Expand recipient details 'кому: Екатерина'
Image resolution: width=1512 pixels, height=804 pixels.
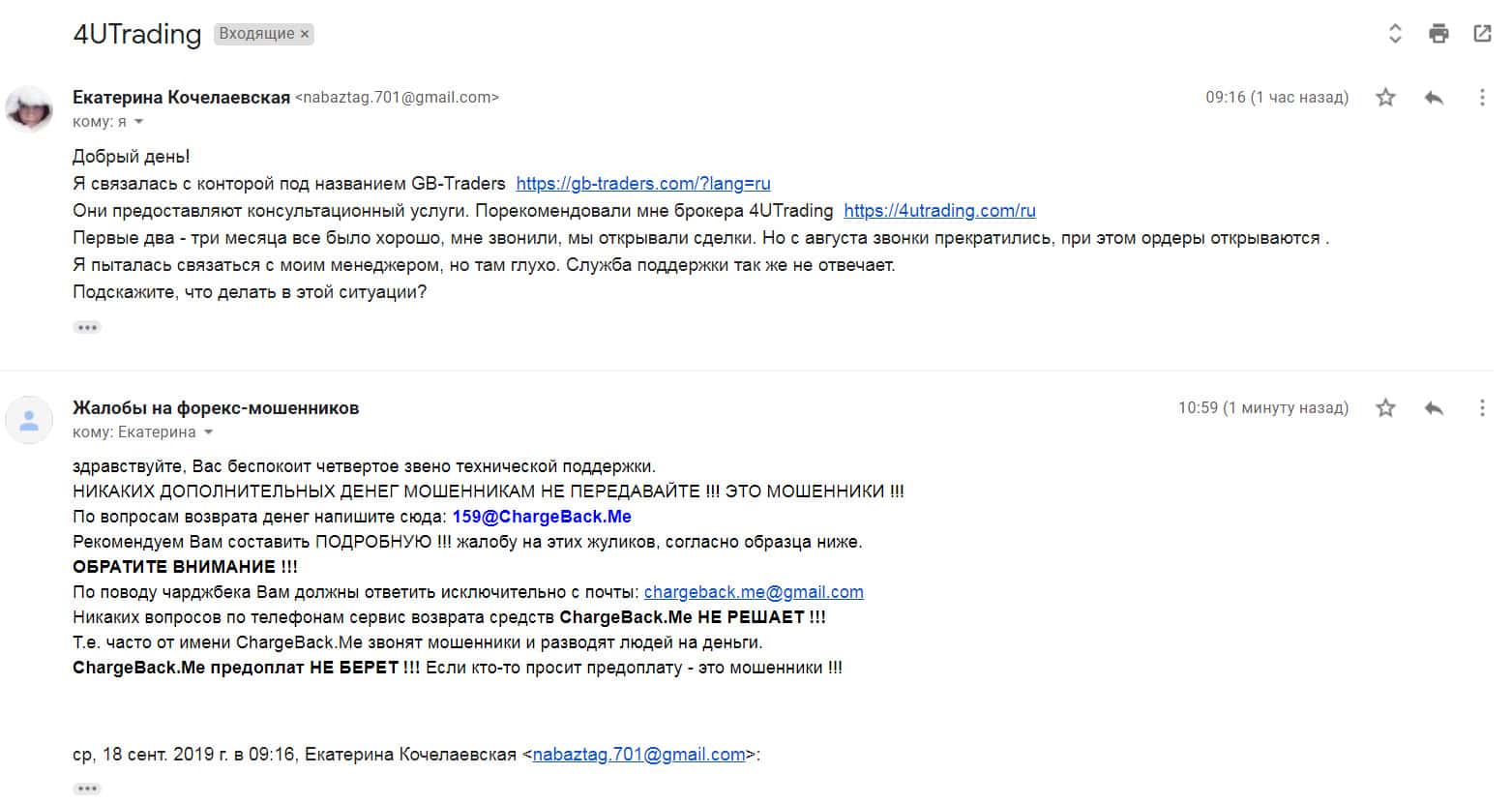click(x=208, y=432)
